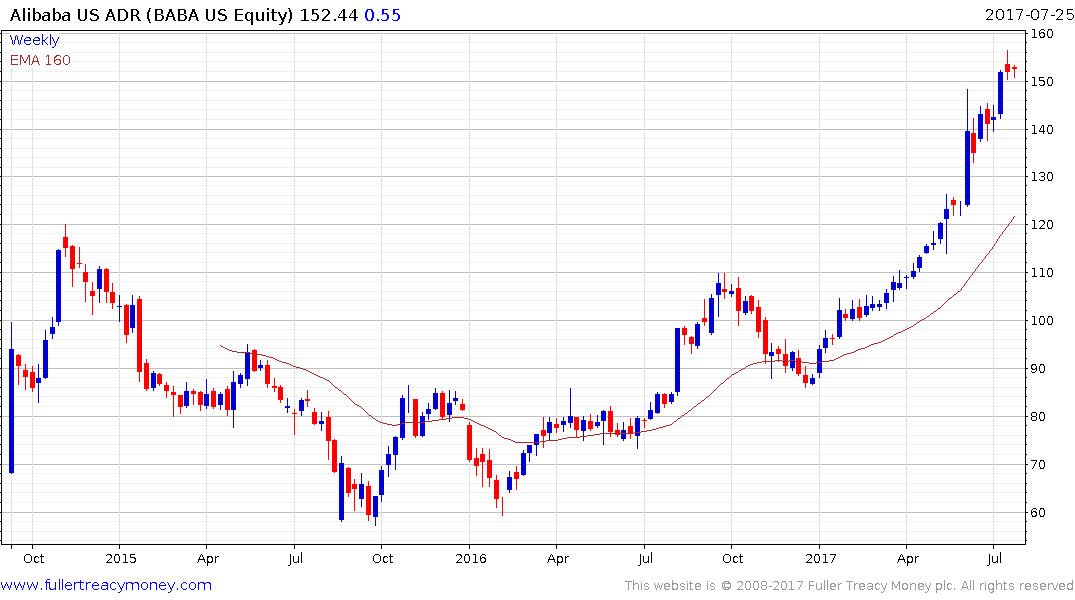Click the tall blue candle peaking at 148

(967, 167)
